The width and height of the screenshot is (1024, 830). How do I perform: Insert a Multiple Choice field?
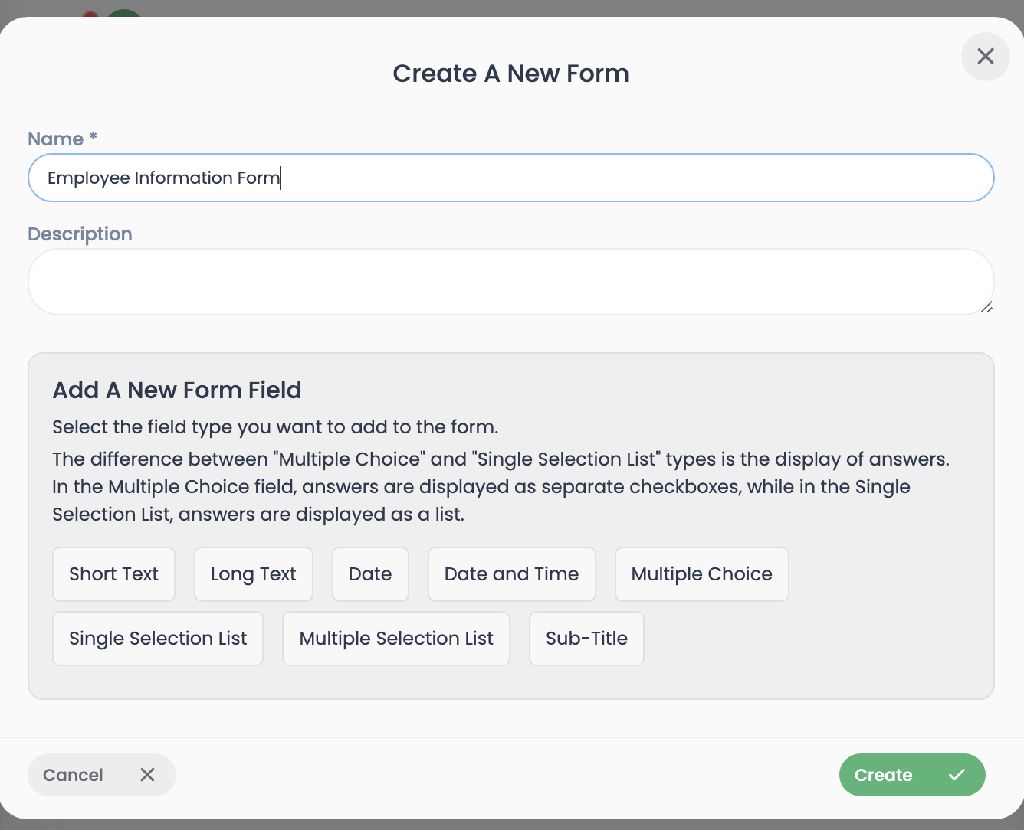tap(701, 574)
